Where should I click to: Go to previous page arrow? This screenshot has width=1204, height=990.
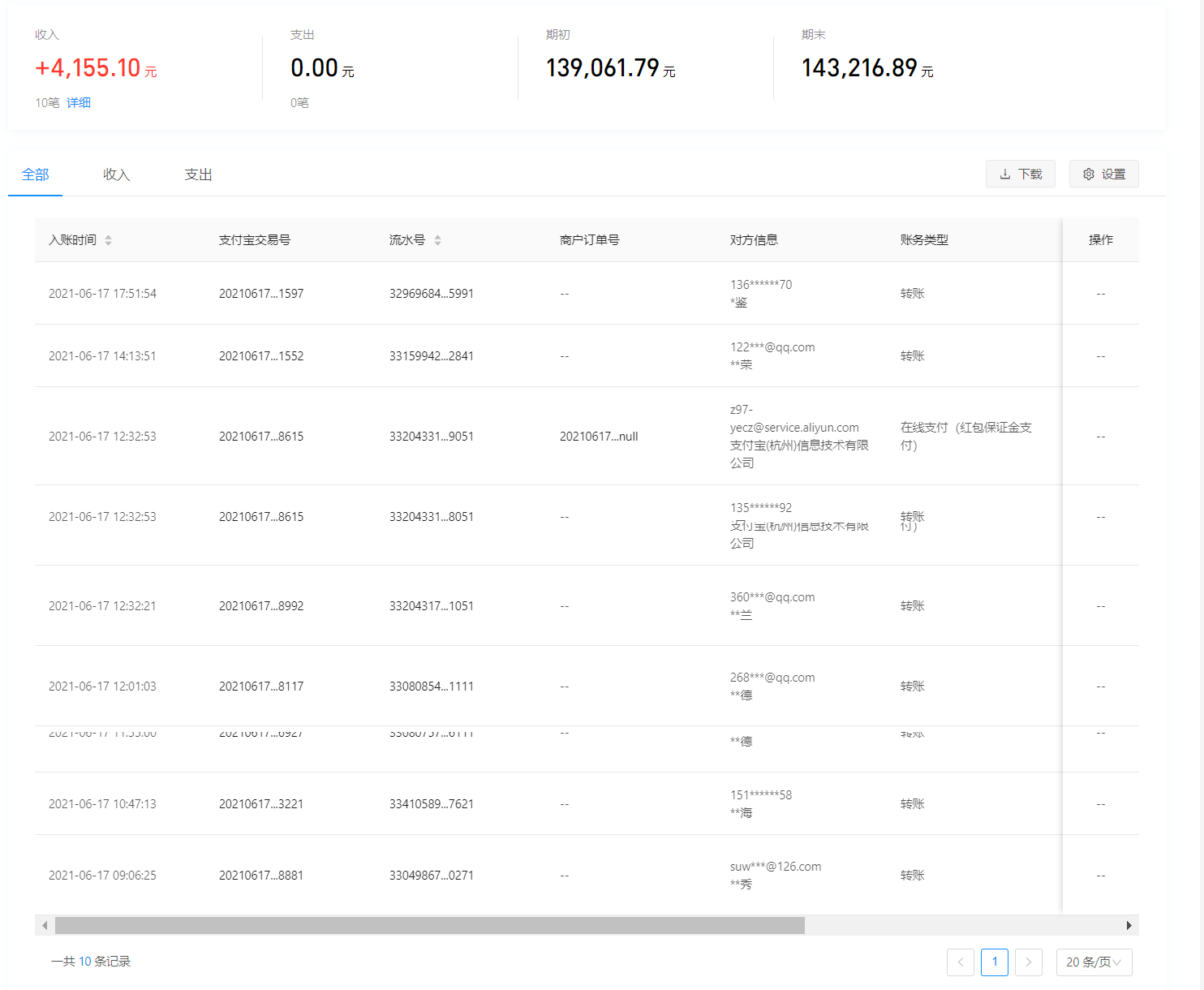tap(960, 962)
